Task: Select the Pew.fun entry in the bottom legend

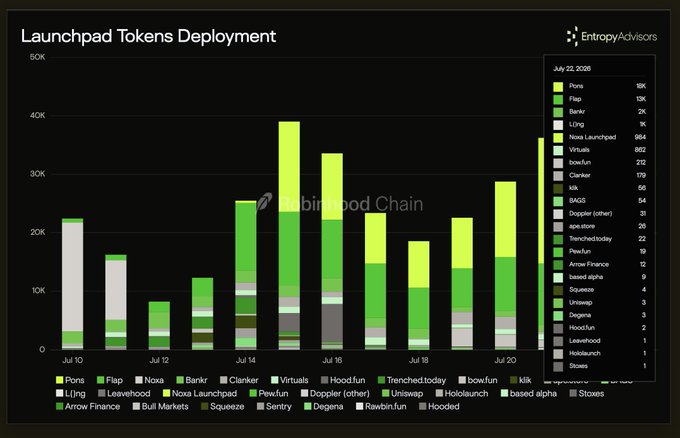Action: (x=269, y=393)
